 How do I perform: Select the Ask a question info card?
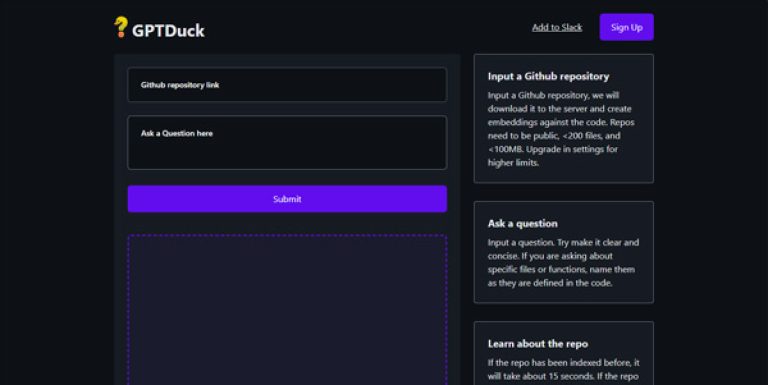563,252
